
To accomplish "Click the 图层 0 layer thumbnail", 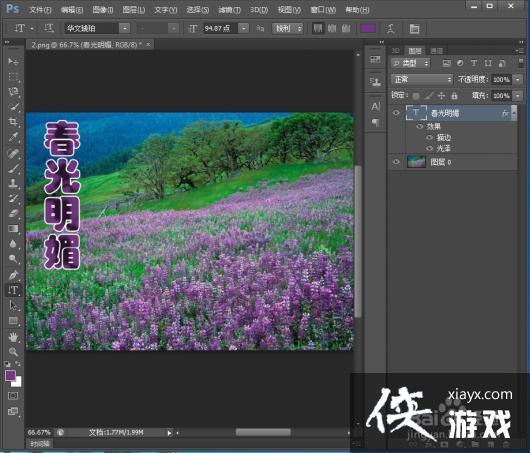I will (x=416, y=162).
